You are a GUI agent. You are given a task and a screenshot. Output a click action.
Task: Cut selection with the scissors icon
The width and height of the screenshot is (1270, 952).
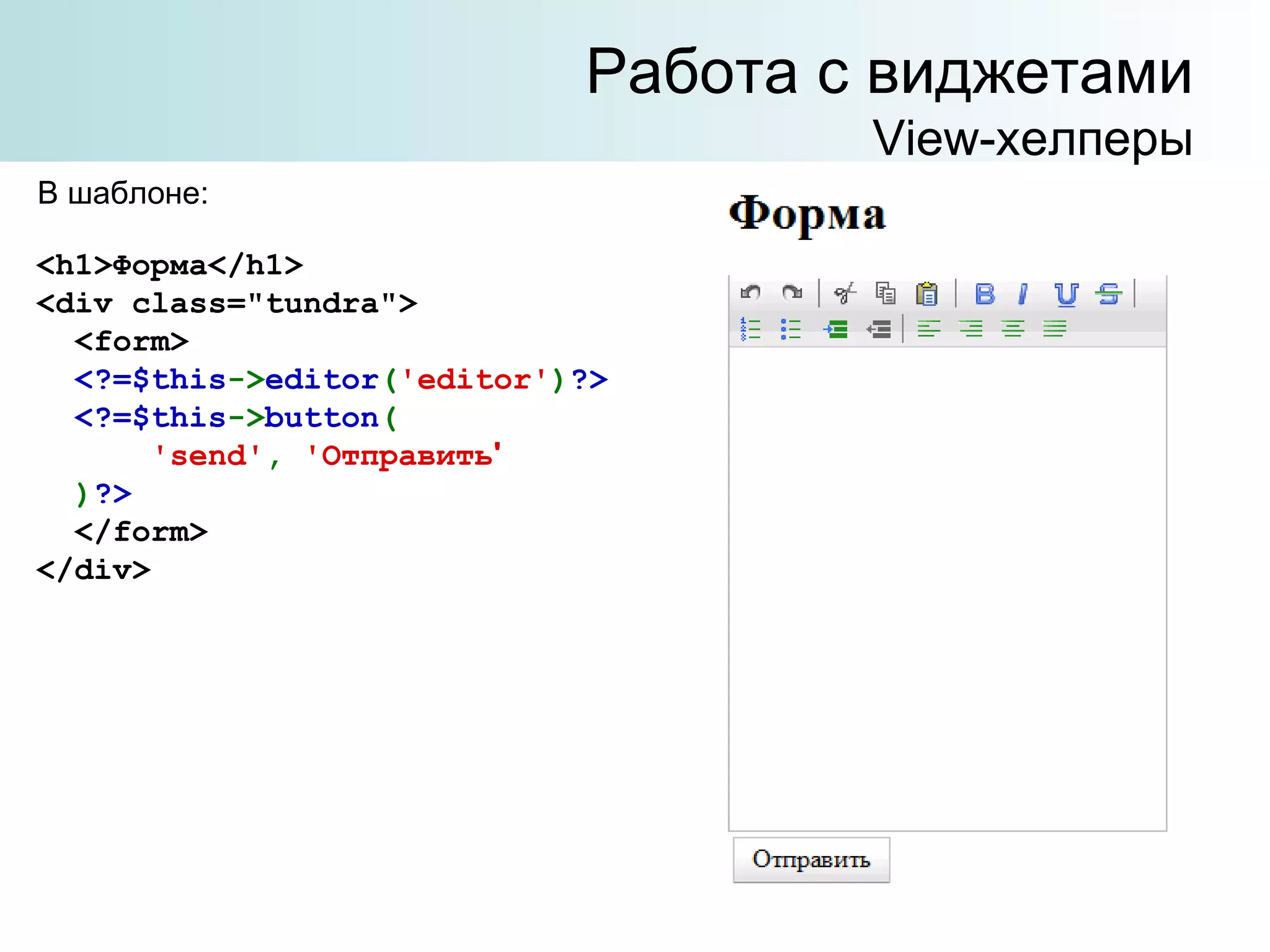[845, 293]
